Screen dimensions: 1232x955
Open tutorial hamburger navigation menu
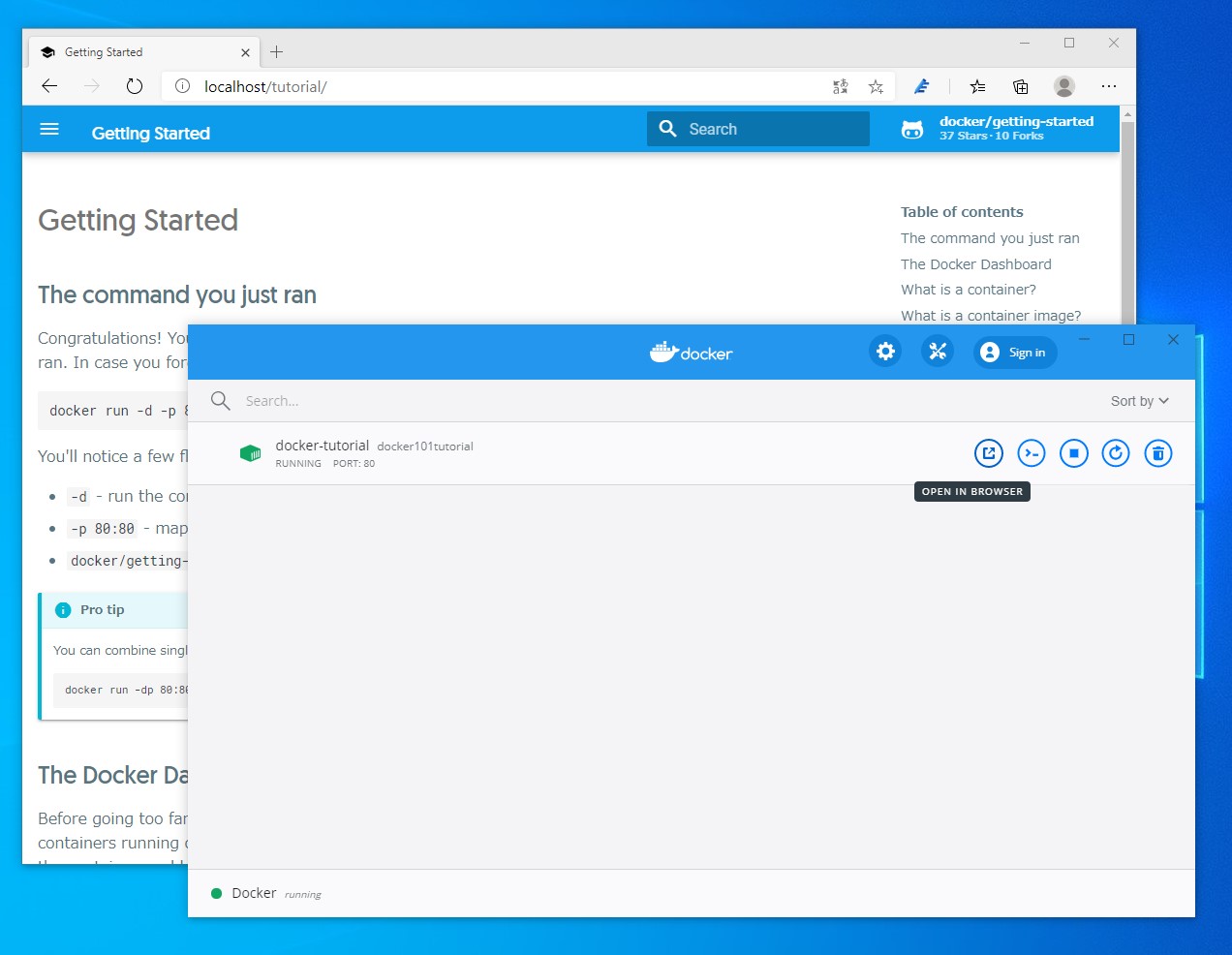click(x=49, y=129)
